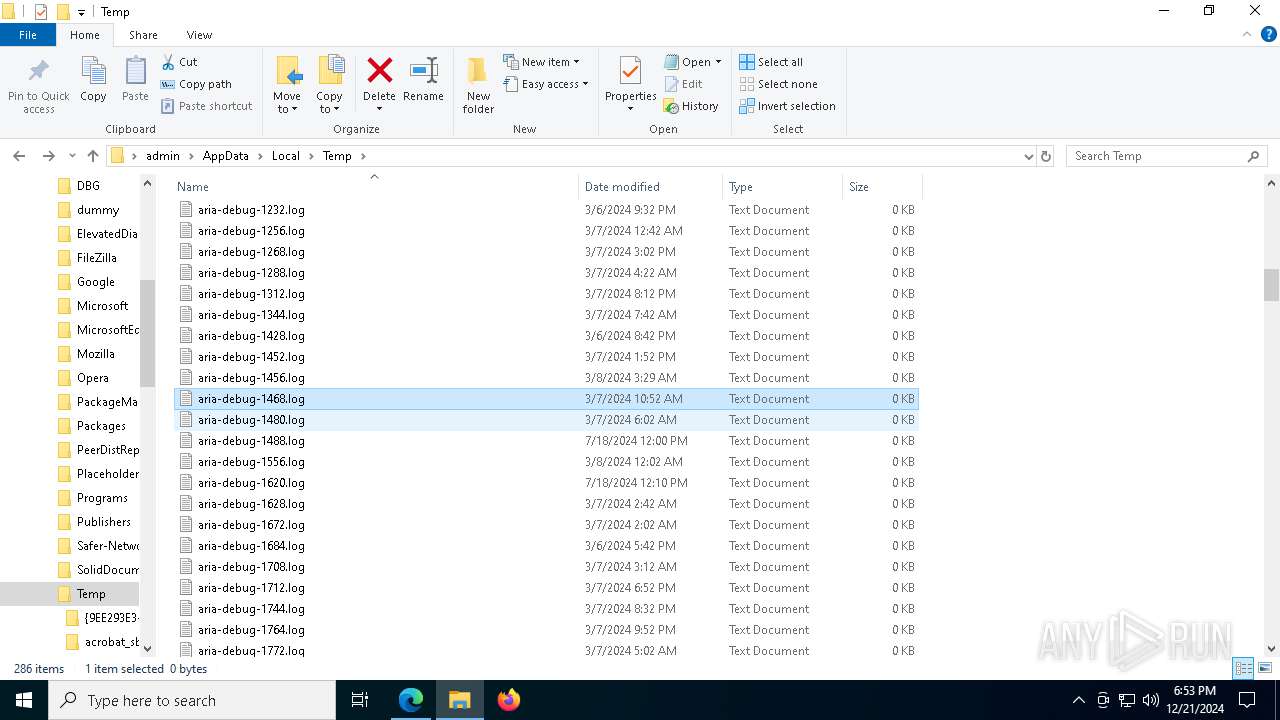
Task: Click the Type here to search box
Action: click(x=192, y=700)
